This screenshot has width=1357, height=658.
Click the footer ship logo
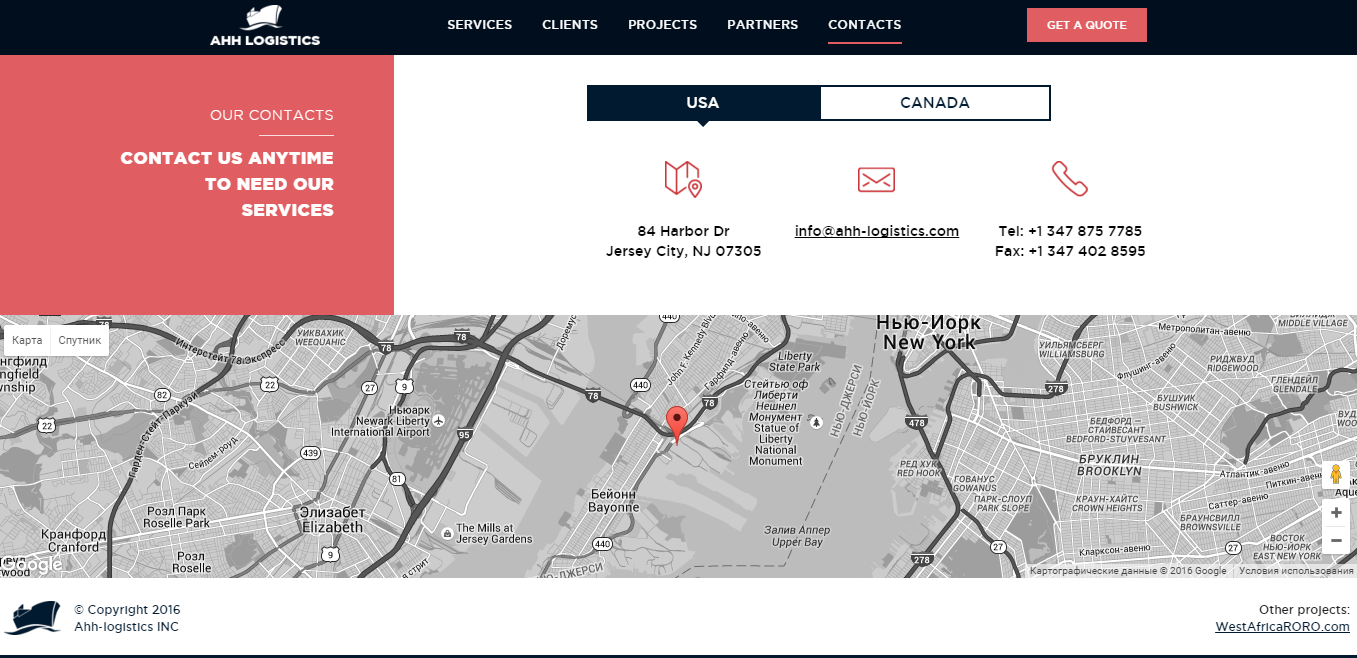pos(31,617)
